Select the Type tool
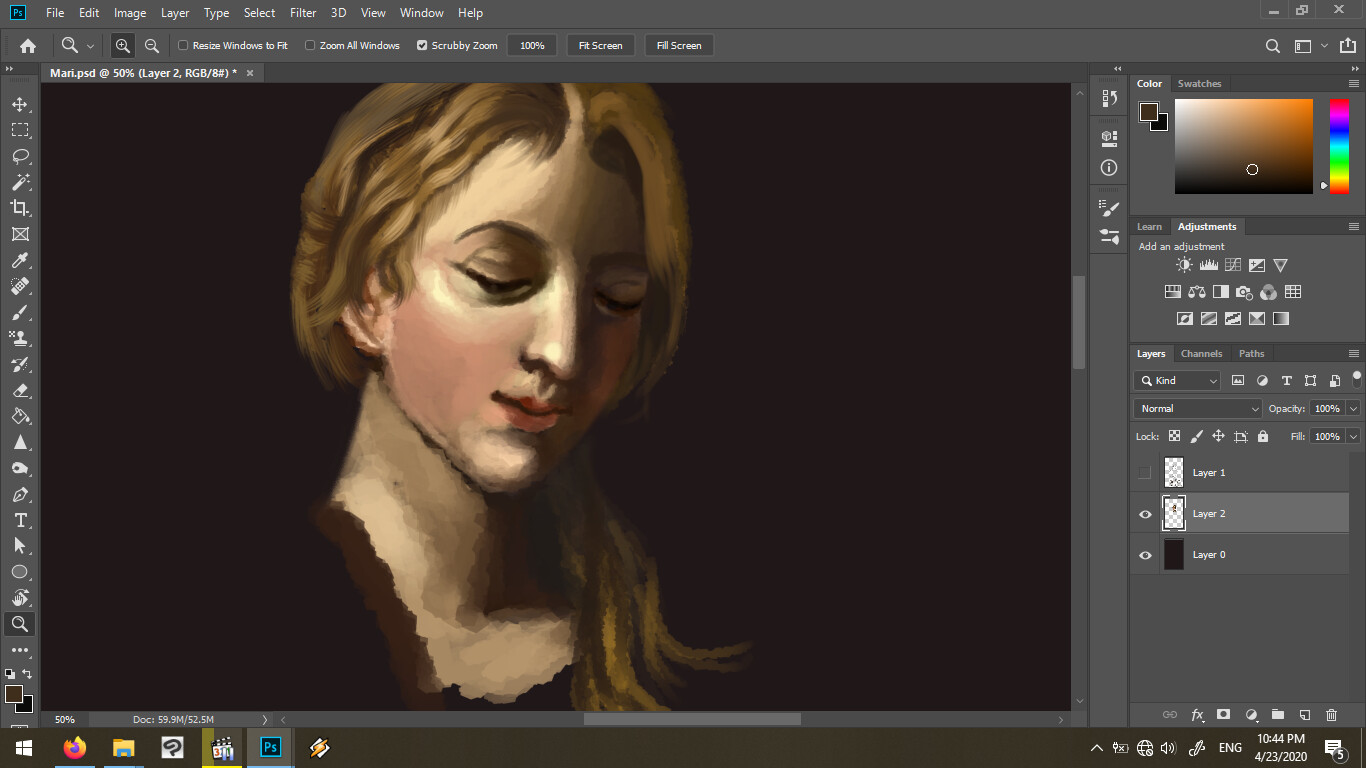Screen dimensions: 1366x768 pyautogui.click(x=20, y=520)
